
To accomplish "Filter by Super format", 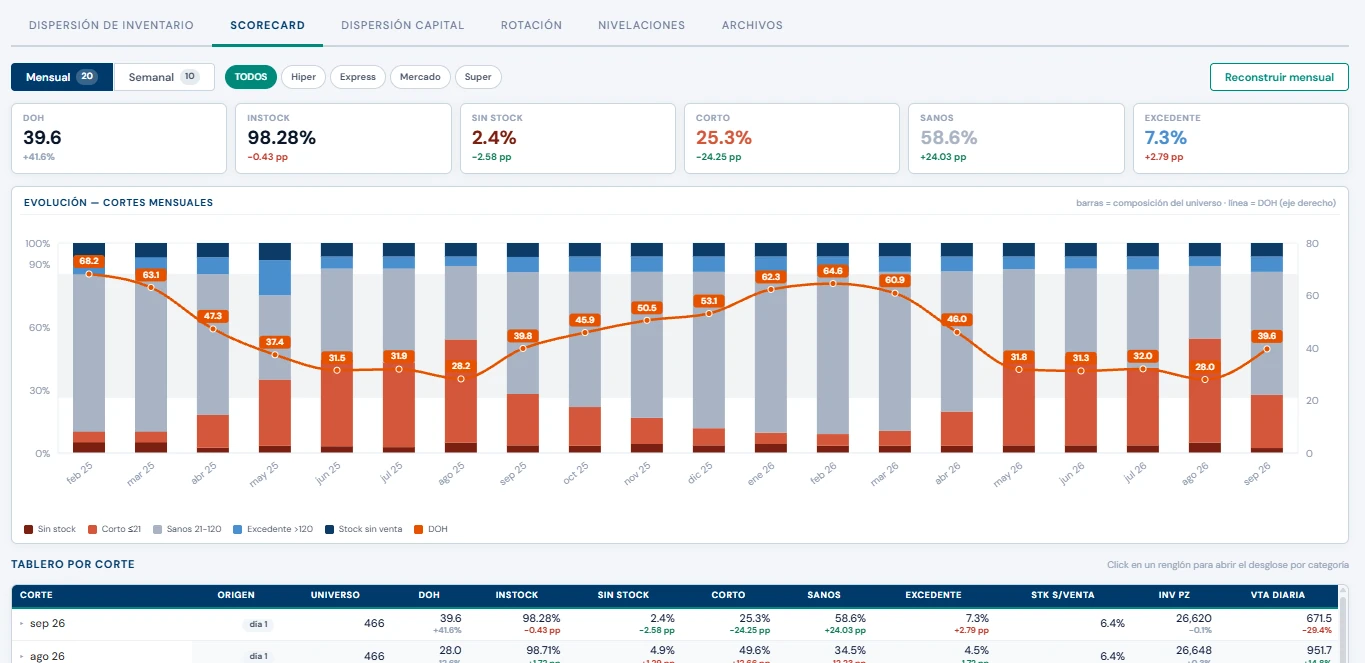I will 478,77.
